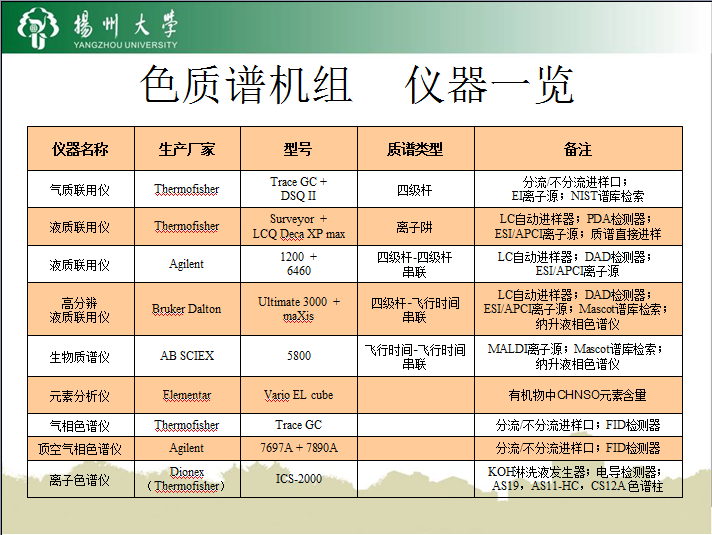Click the FID检测器 remark in 气相色谱仪 row
The width and height of the screenshot is (712, 535).
[x=578, y=426]
